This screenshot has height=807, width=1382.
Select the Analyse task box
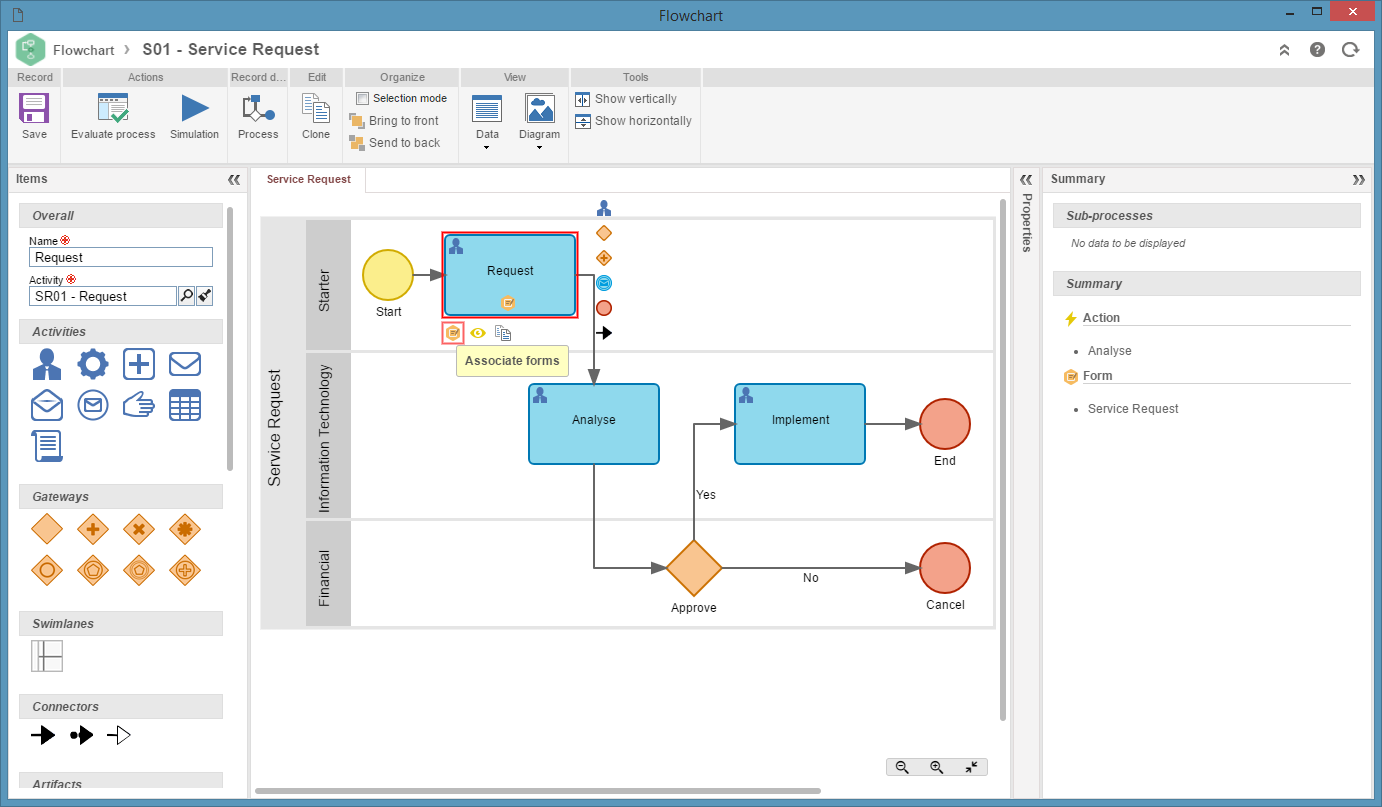click(594, 424)
